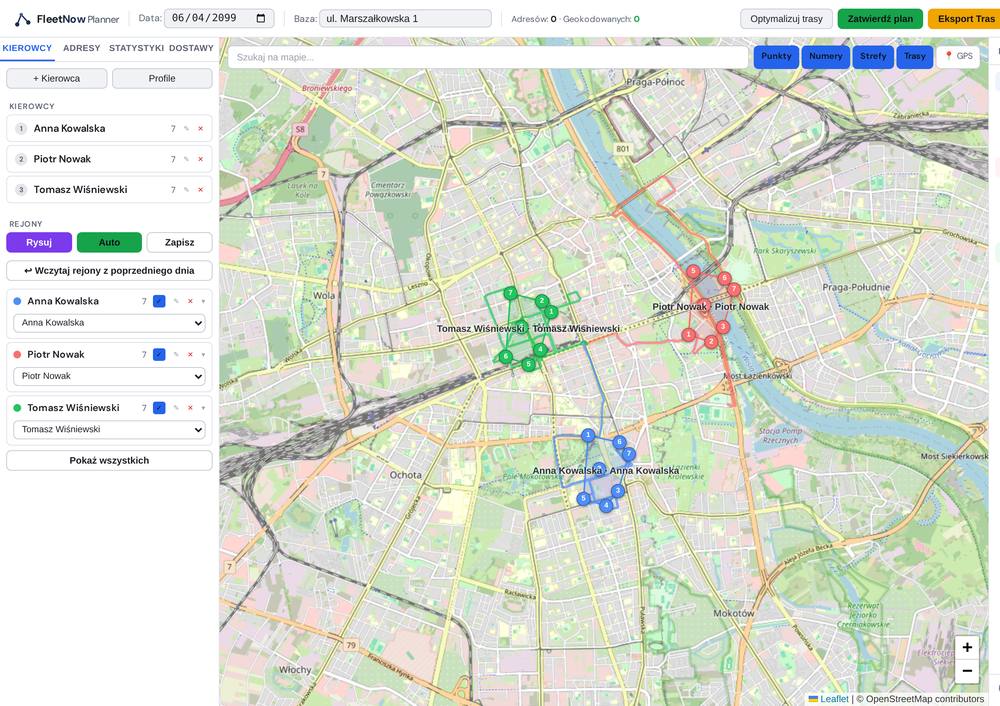Open driver dropdown for Anna Kowalska zone
The image size is (1000, 706).
tap(109, 323)
